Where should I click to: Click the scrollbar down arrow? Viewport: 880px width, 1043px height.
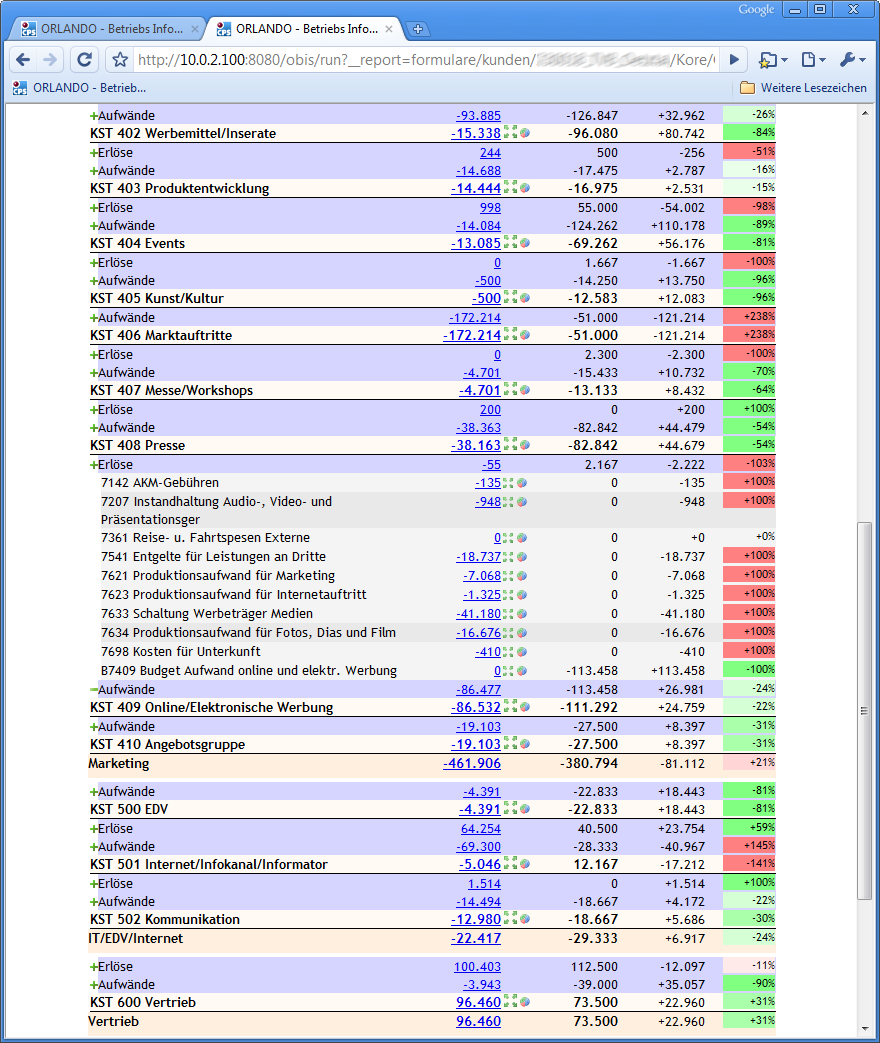864,1028
